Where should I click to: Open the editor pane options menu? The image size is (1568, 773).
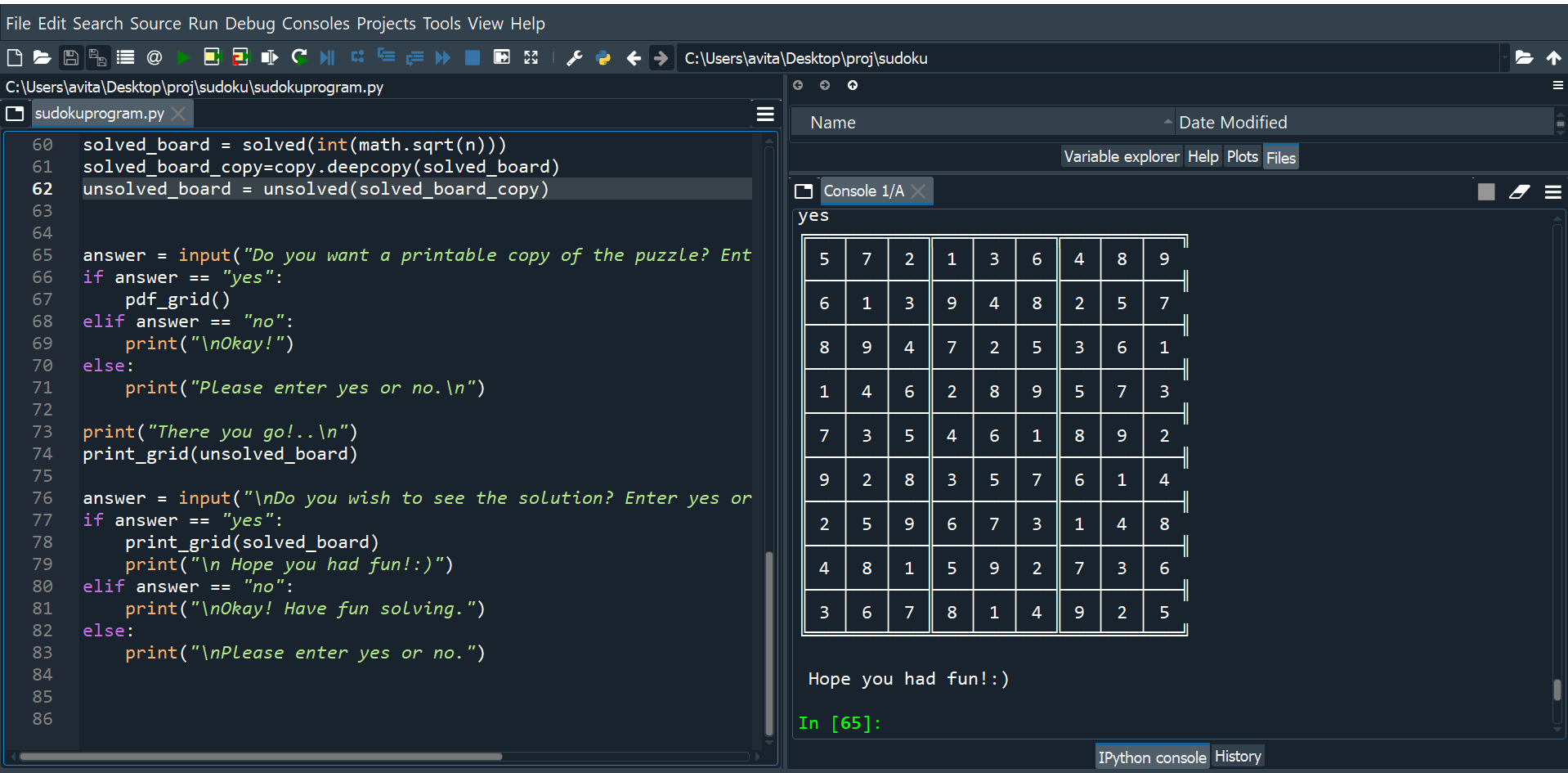click(765, 114)
